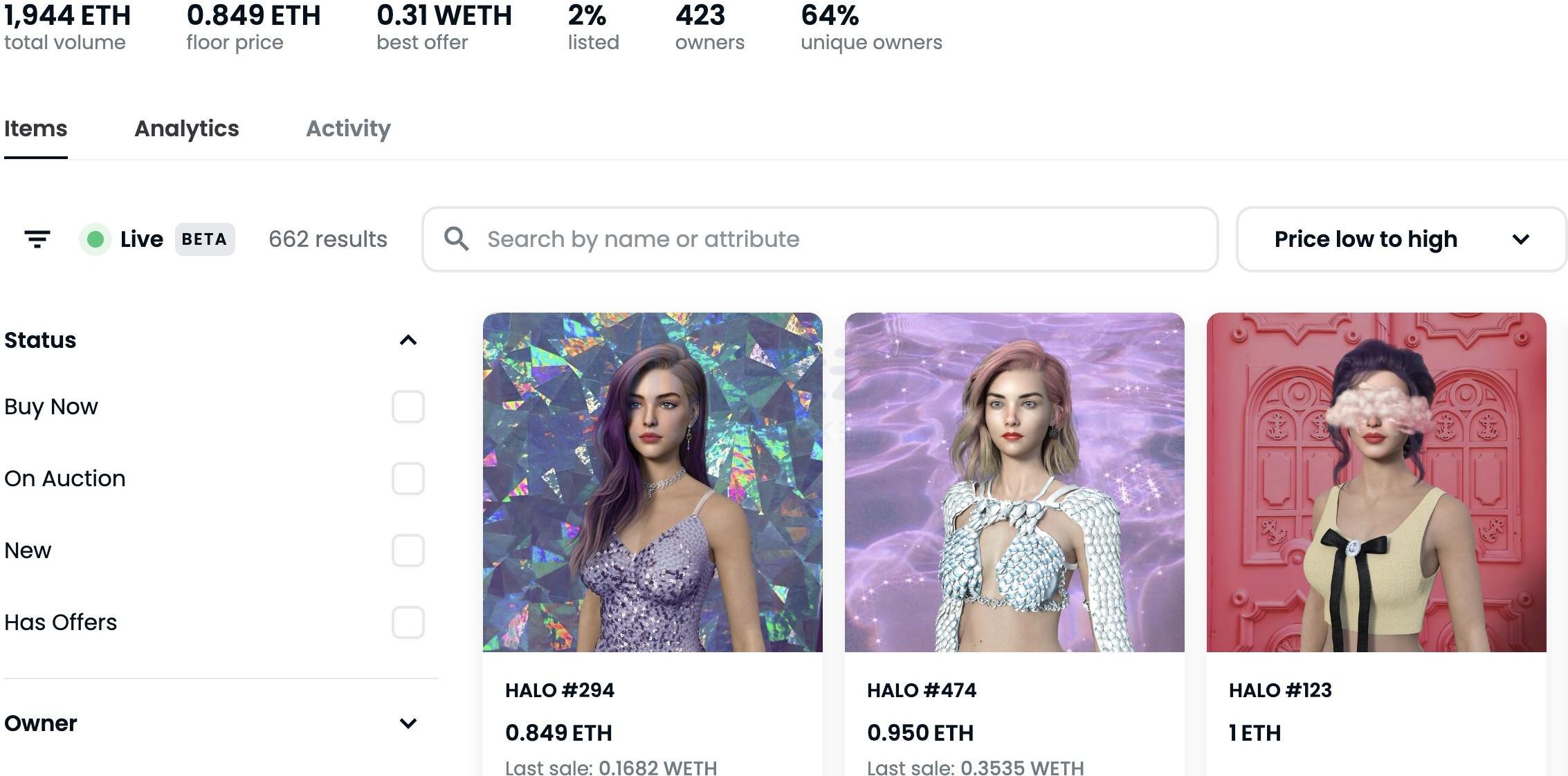Image resolution: width=1568 pixels, height=776 pixels.
Task: Expand the Owner filter section
Action: (x=408, y=723)
